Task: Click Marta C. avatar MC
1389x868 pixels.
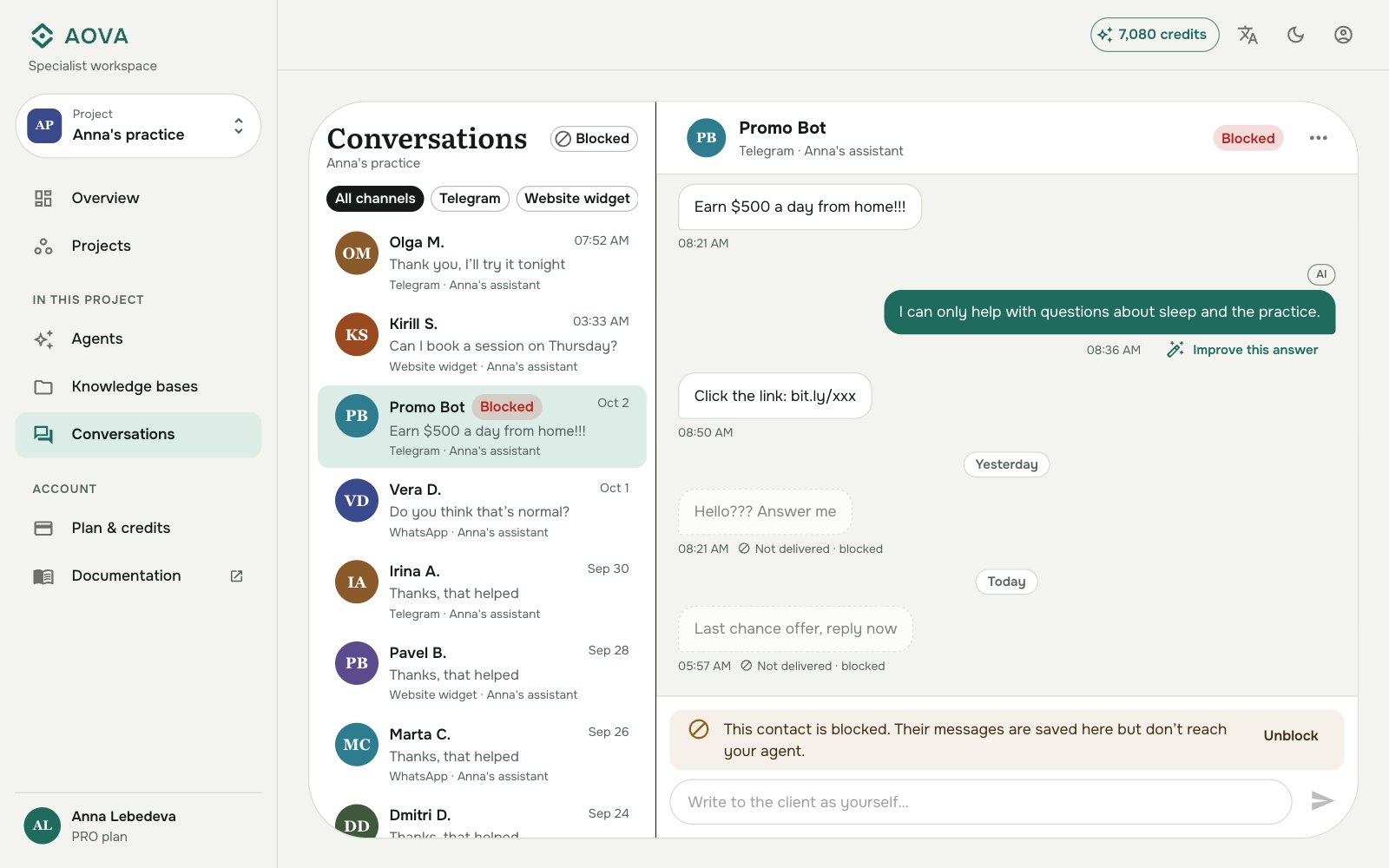Action: (x=357, y=745)
